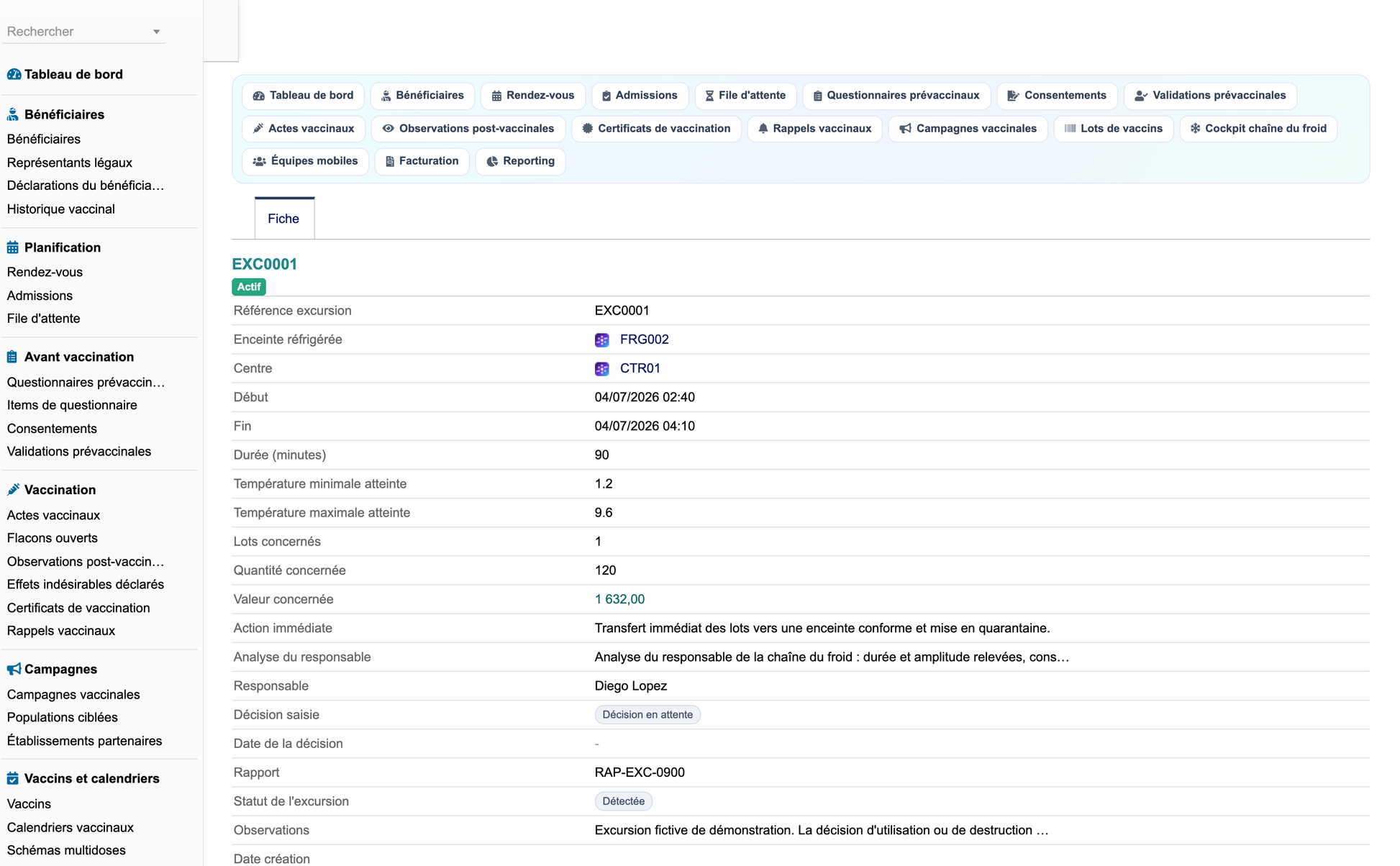This screenshot has width=1400, height=866.
Task: Open Campagnes vaccinales shortcut chip
Action: click(x=968, y=129)
